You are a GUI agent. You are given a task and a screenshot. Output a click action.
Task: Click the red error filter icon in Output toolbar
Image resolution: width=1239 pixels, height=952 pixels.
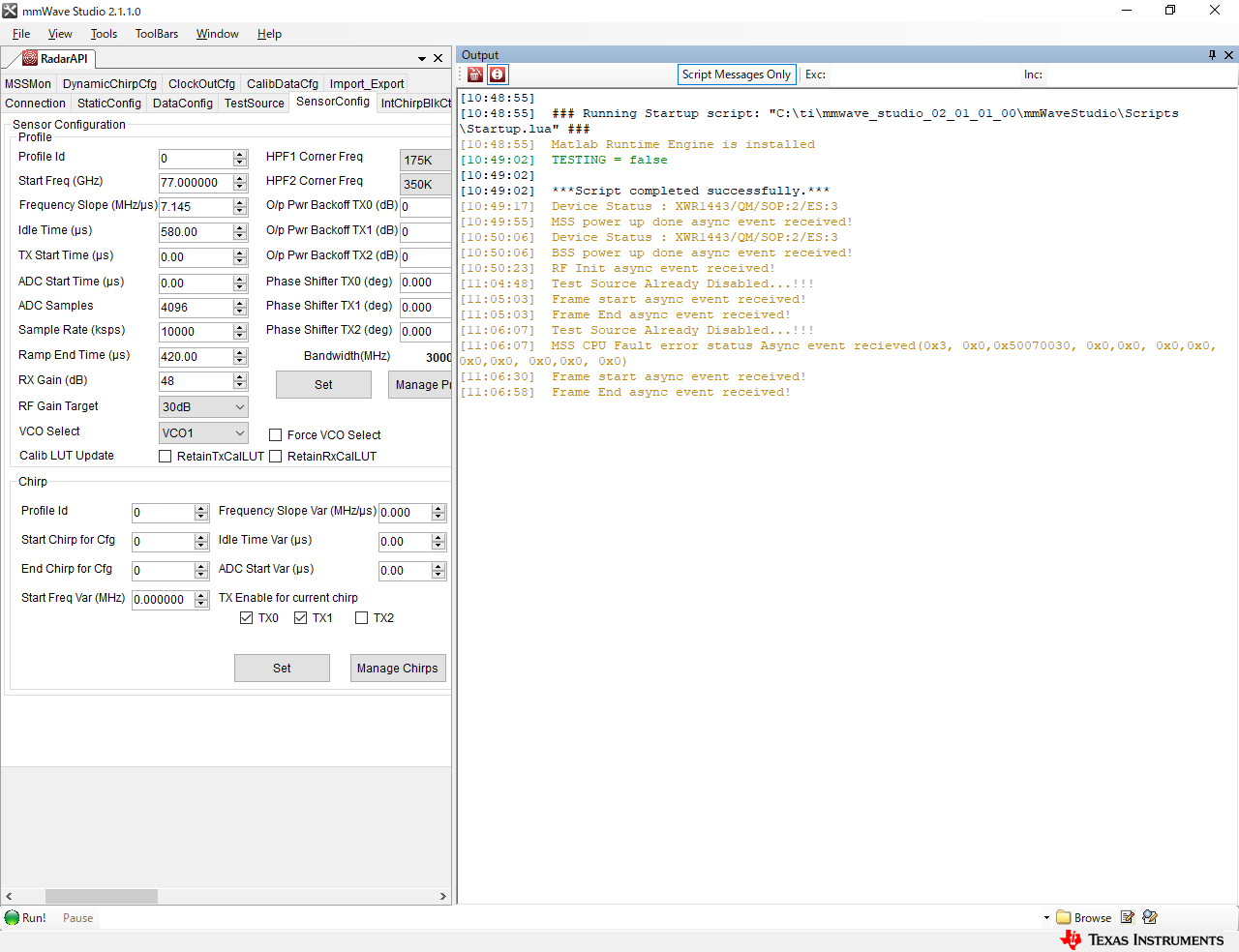[x=498, y=74]
